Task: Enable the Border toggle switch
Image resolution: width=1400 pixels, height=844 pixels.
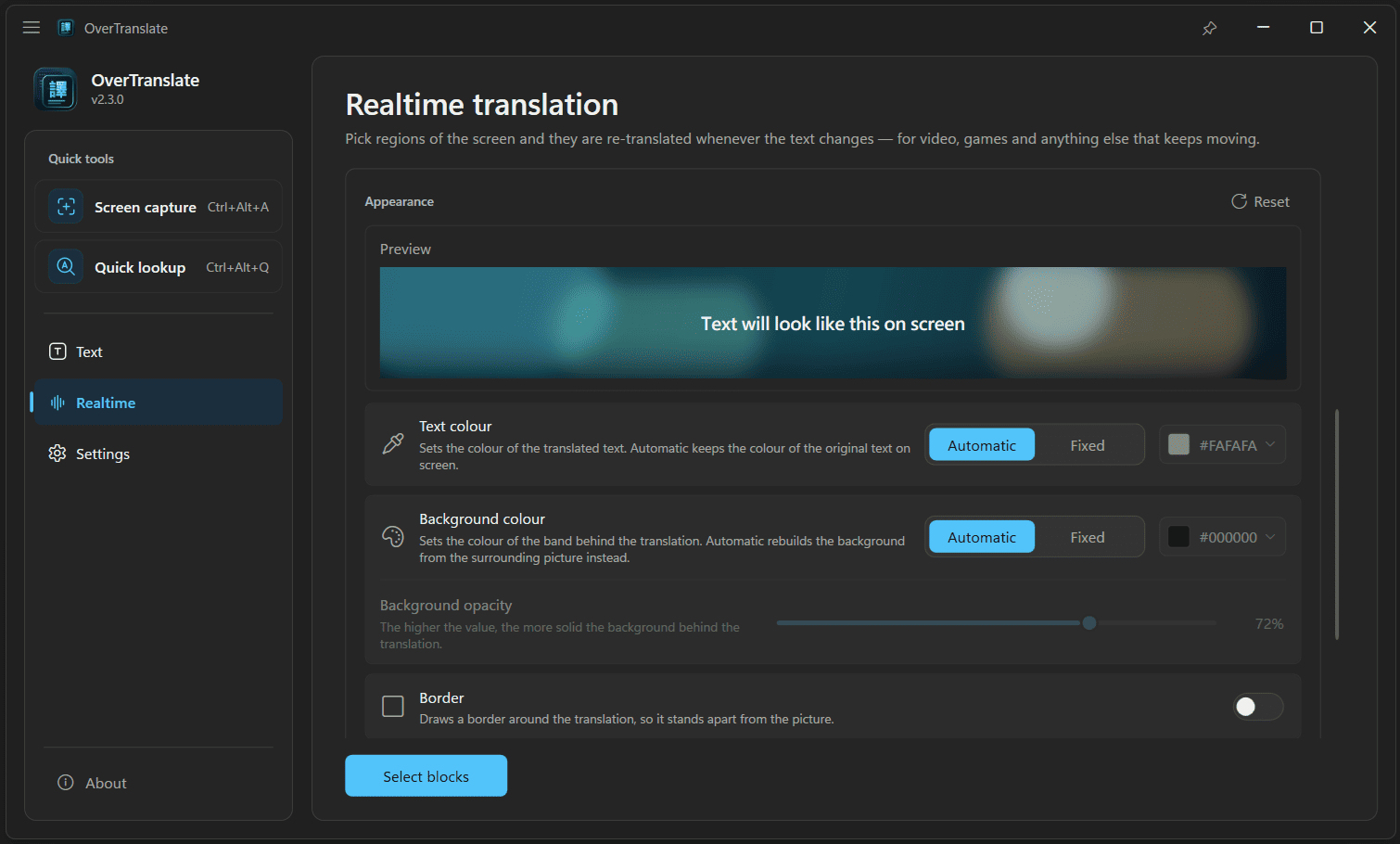Action: pos(1258,707)
